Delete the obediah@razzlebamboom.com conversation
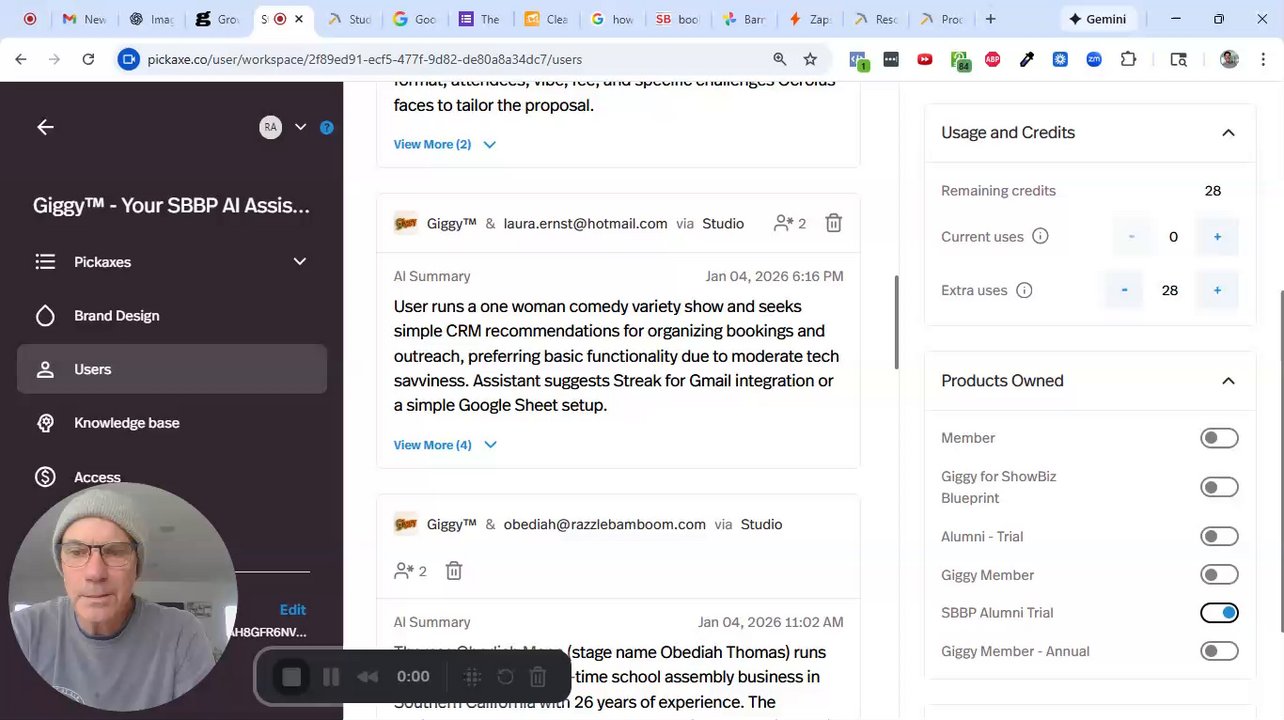This screenshot has height=720, width=1284. (x=453, y=571)
